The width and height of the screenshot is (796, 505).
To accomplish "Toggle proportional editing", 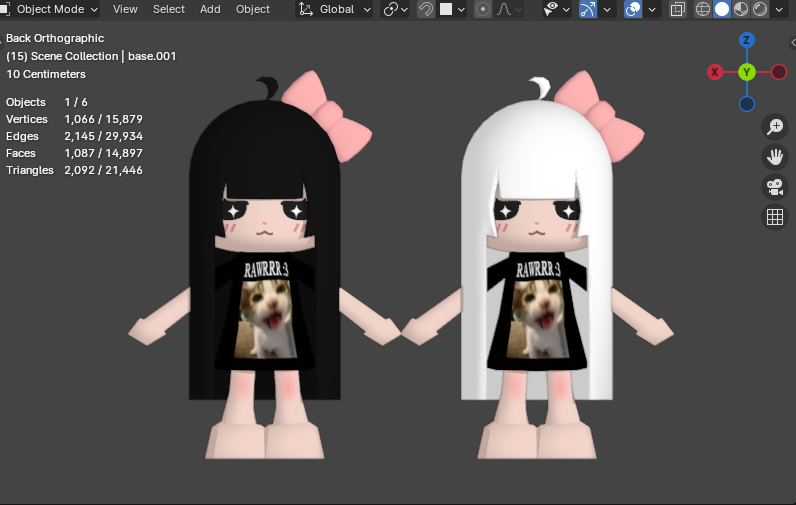I will pyautogui.click(x=483, y=9).
